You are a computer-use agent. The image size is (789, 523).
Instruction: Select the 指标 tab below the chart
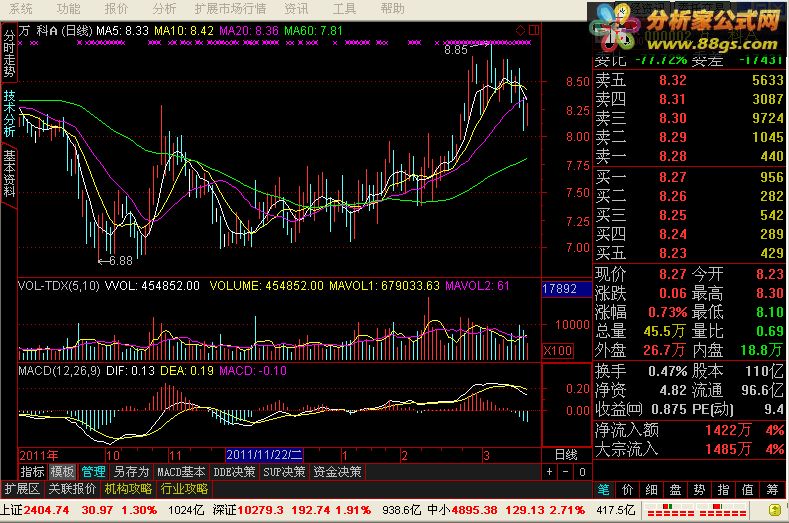point(33,472)
